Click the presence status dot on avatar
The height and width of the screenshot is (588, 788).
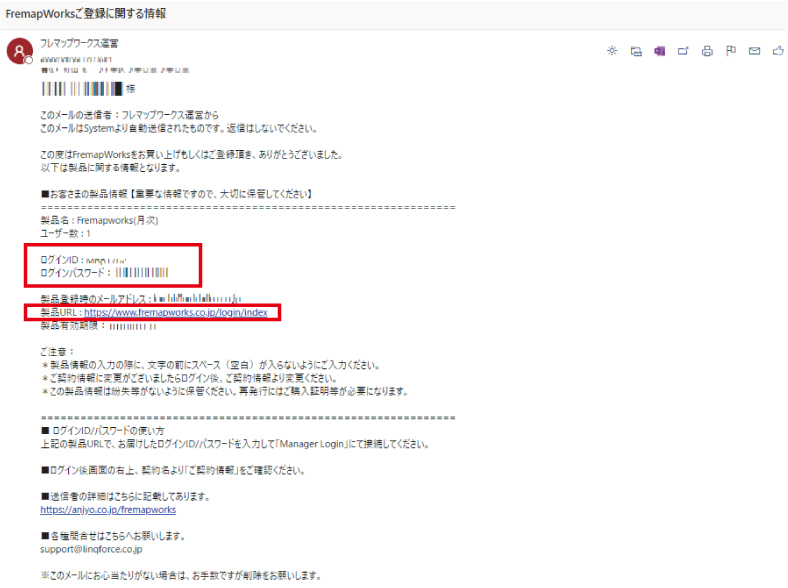coord(29,61)
